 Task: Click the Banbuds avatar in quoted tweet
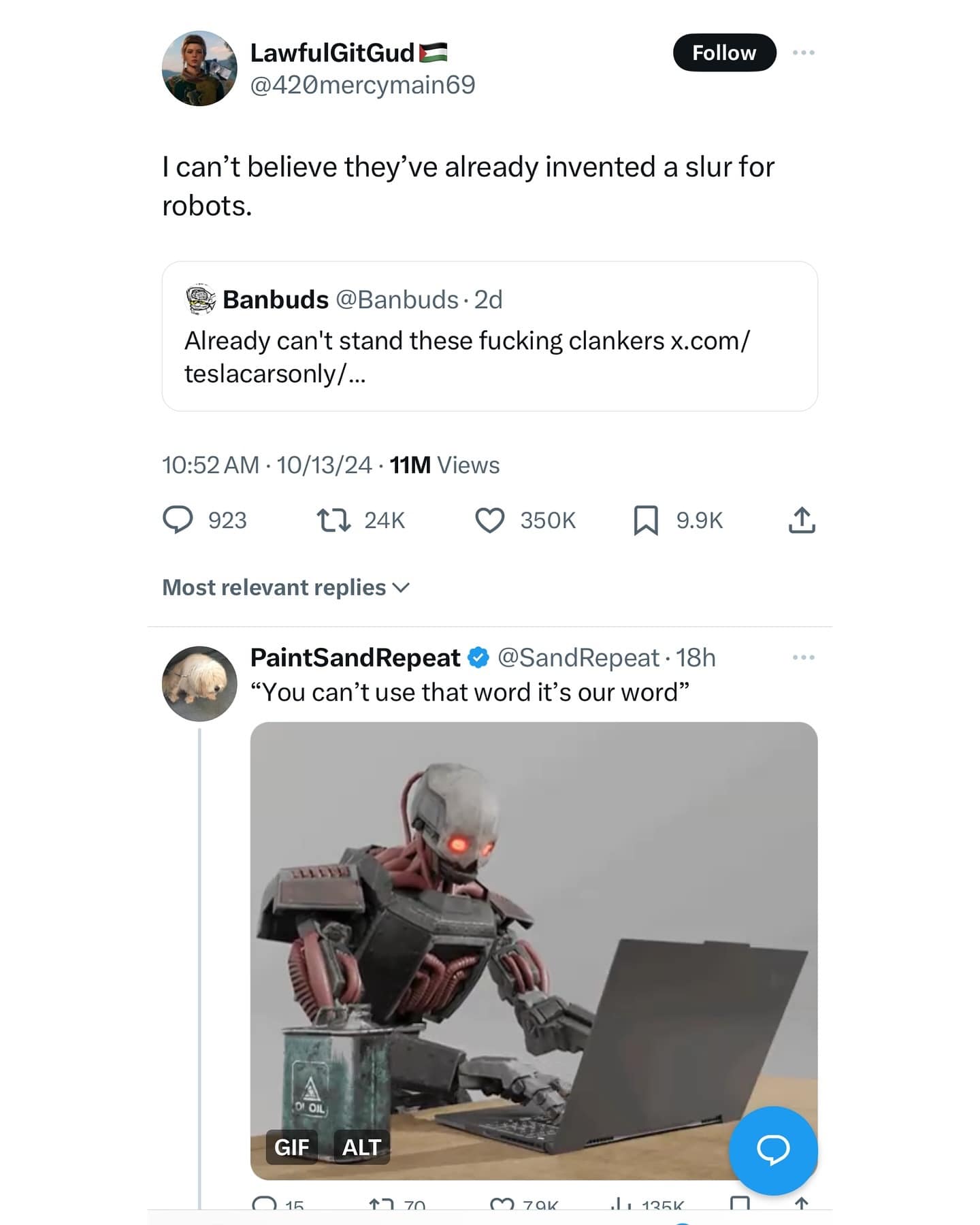[201, 299]
